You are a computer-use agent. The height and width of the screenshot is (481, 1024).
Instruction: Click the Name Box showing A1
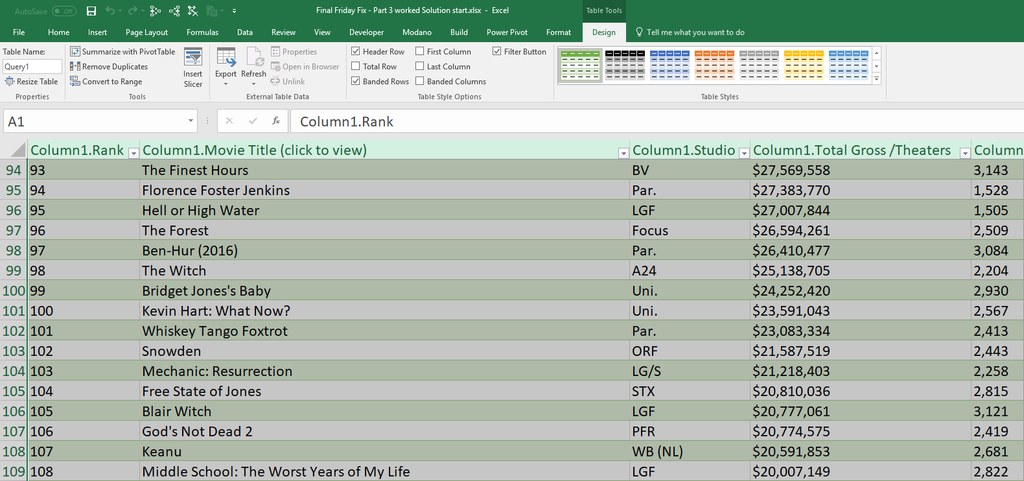(x=95, y=121)
